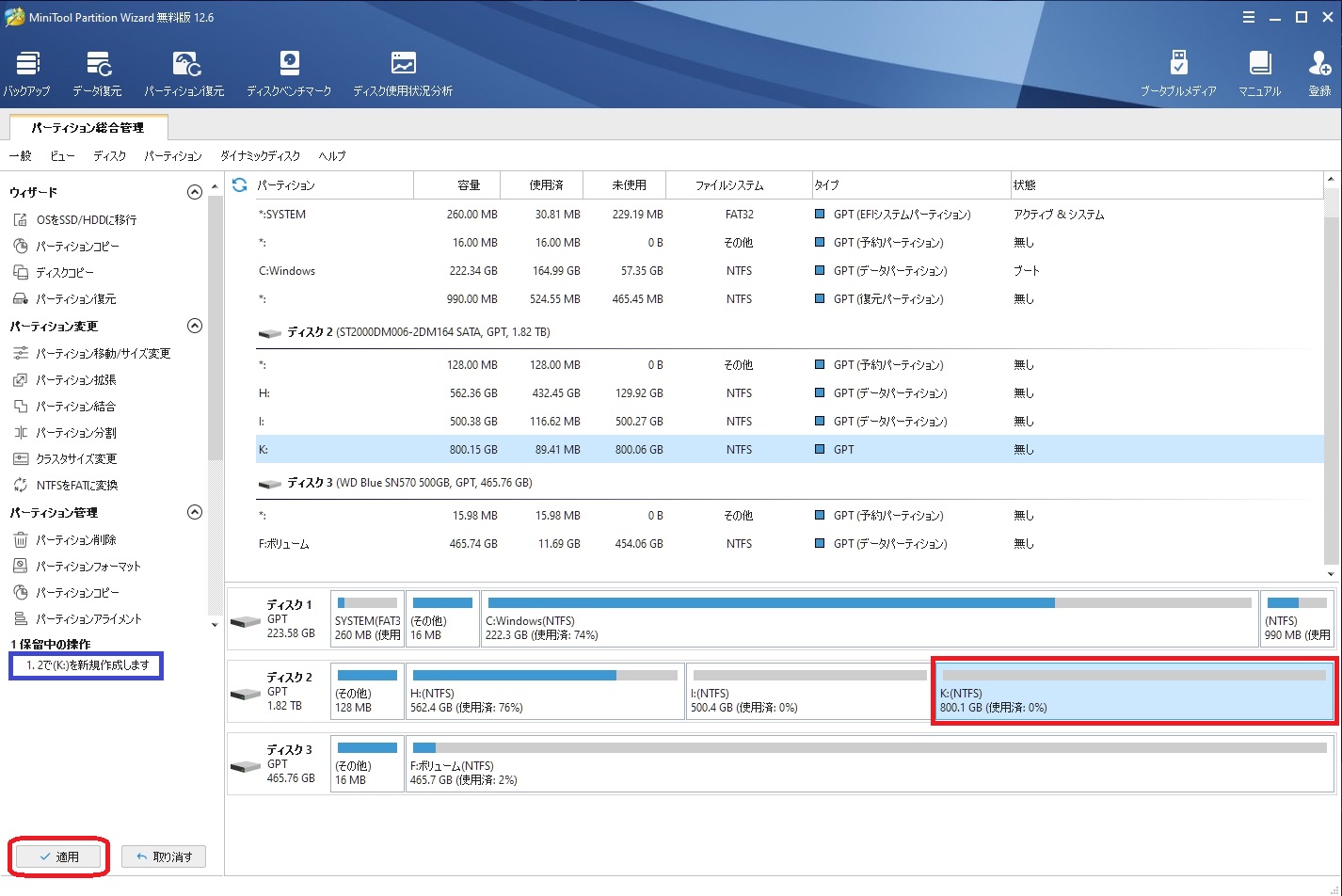Screen dimensions: 1342x896
Task: Select パーティション削除 operation
Action: 64,539
